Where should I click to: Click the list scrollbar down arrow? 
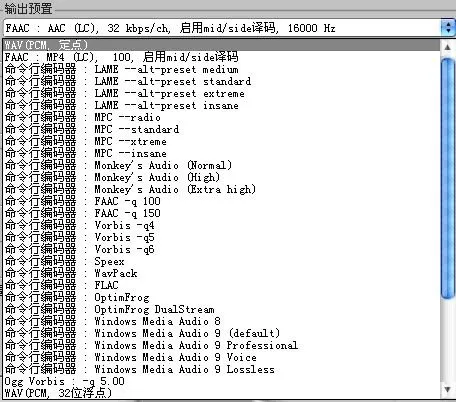(x=448, y=389)
